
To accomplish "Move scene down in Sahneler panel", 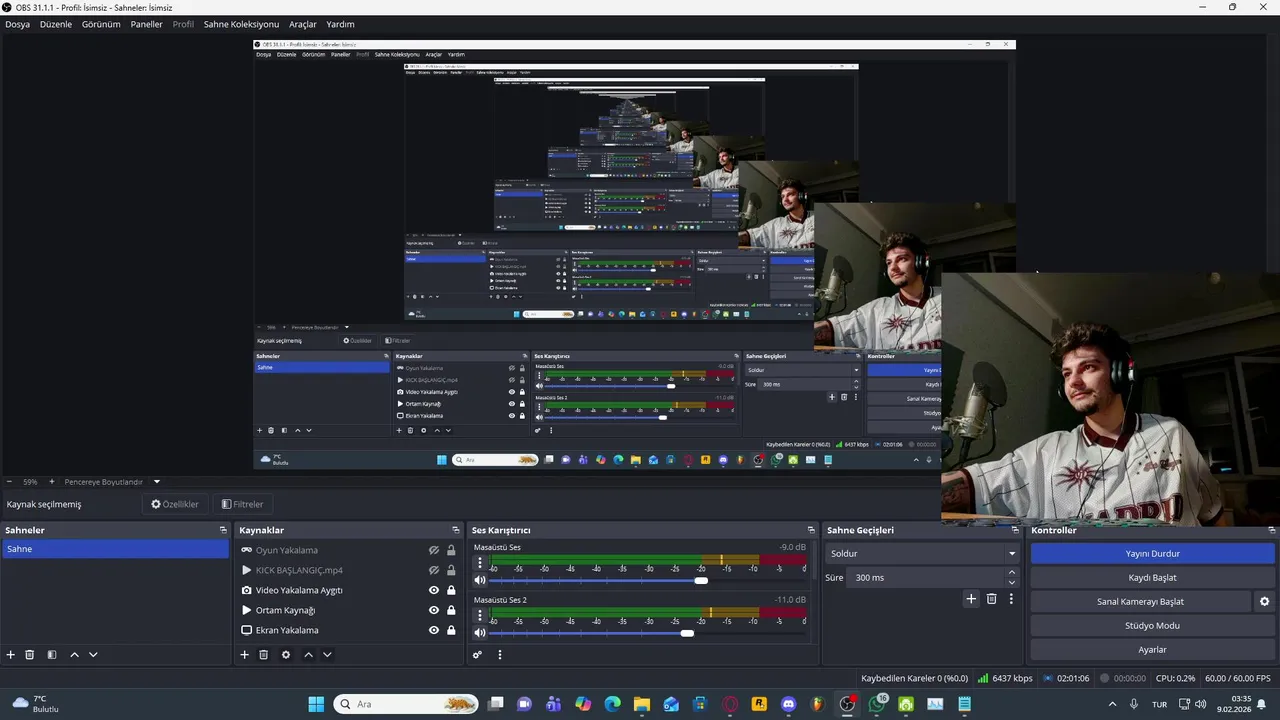I will [93, 655].
